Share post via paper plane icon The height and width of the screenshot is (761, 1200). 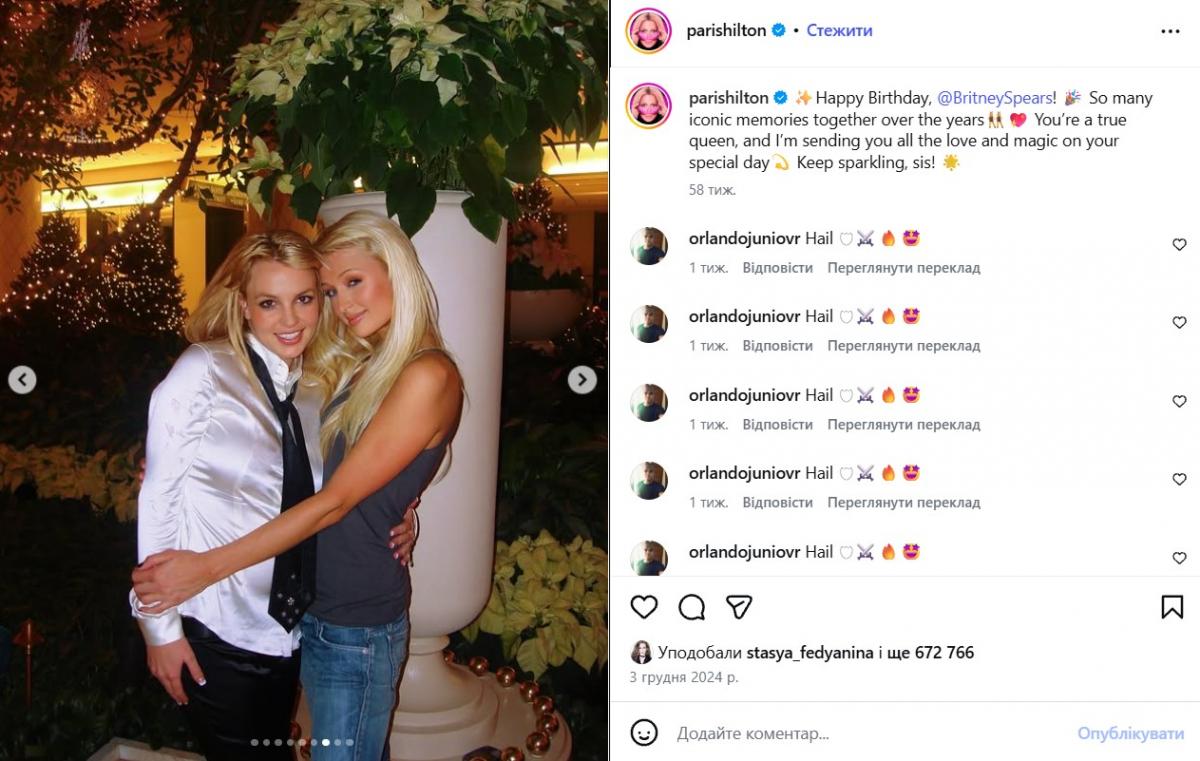point(739,607)
